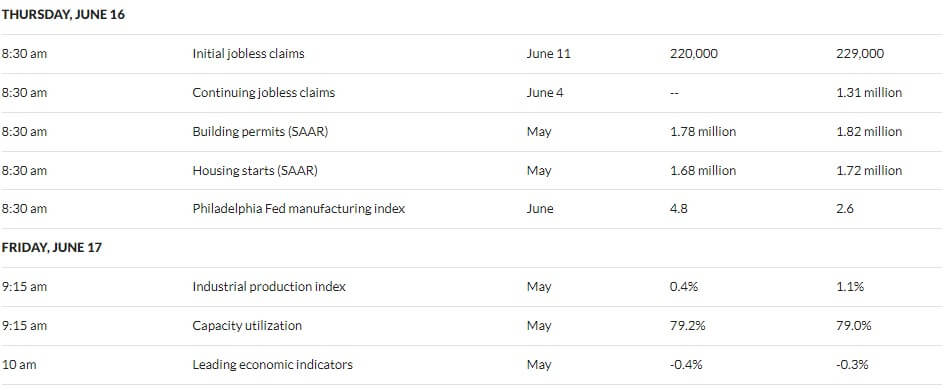
Task: Select Philadelphia Fed manufacturing index
Action: 299,209
